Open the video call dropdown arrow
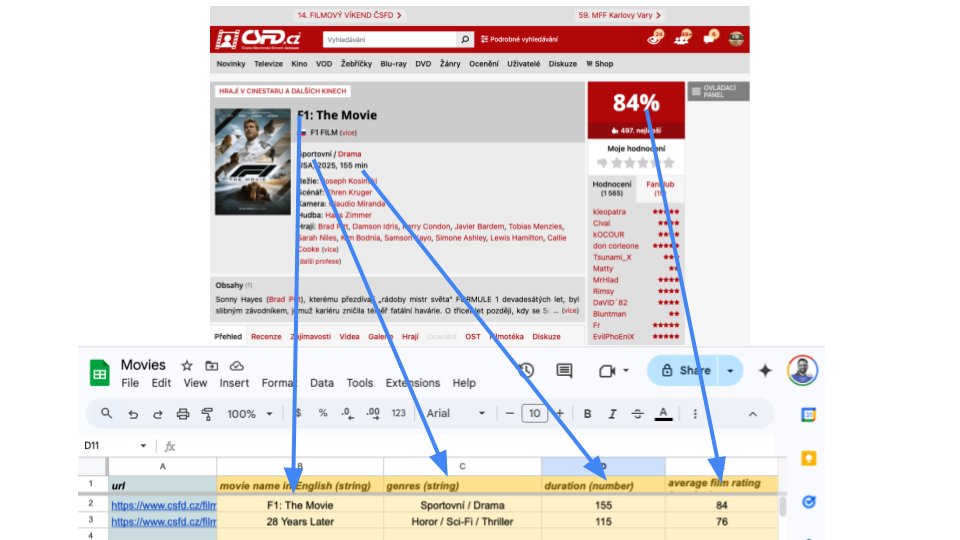 [626, 370]
